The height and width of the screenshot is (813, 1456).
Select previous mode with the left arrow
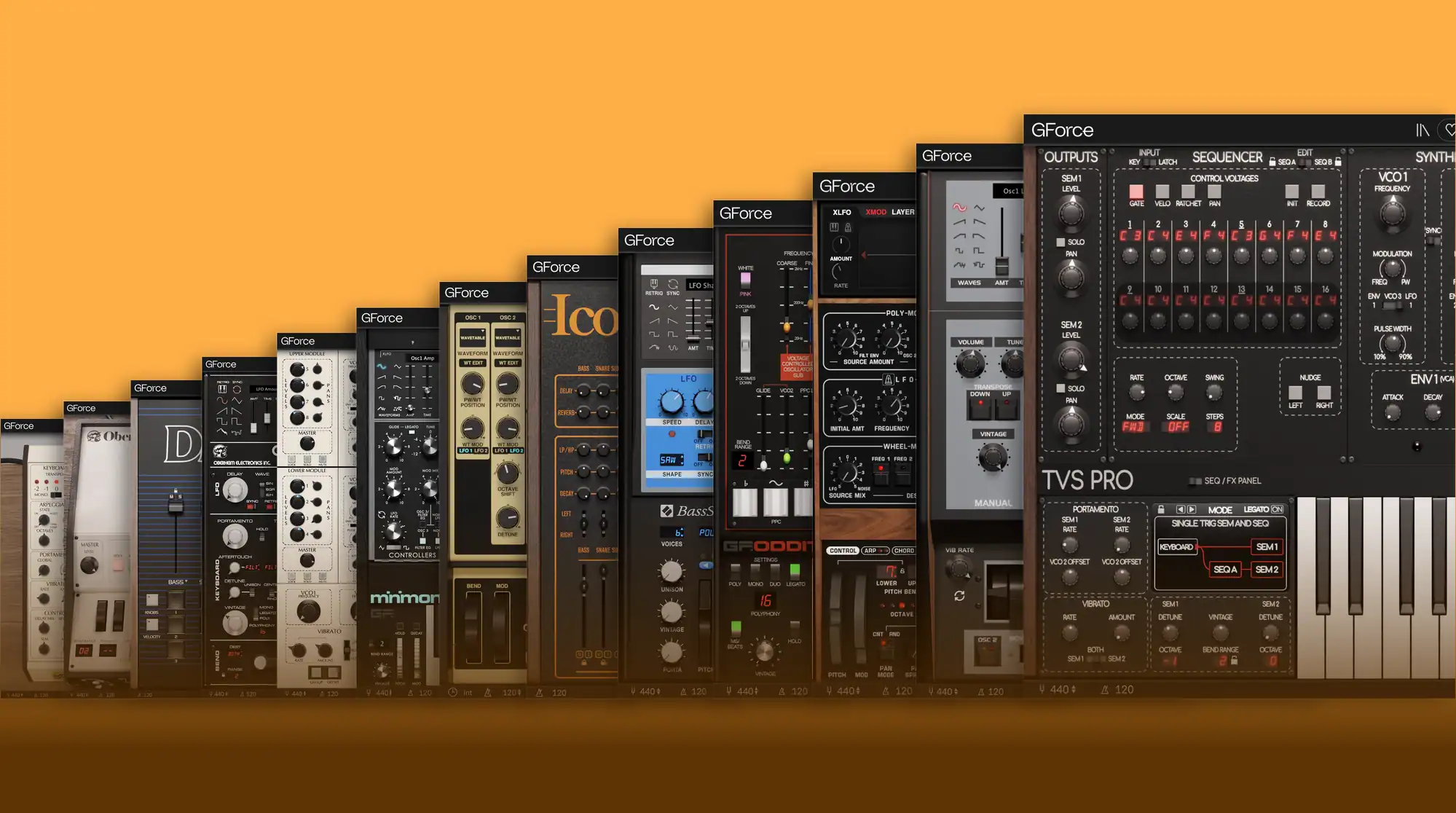[1181, 509]
